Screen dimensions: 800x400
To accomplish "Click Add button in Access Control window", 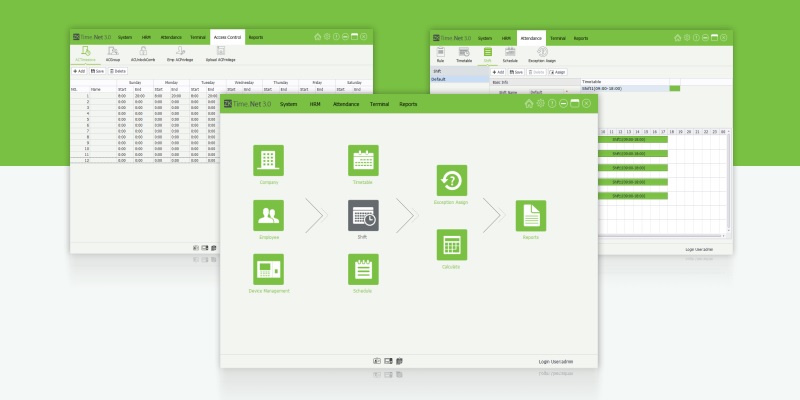I will coord(79,71).
